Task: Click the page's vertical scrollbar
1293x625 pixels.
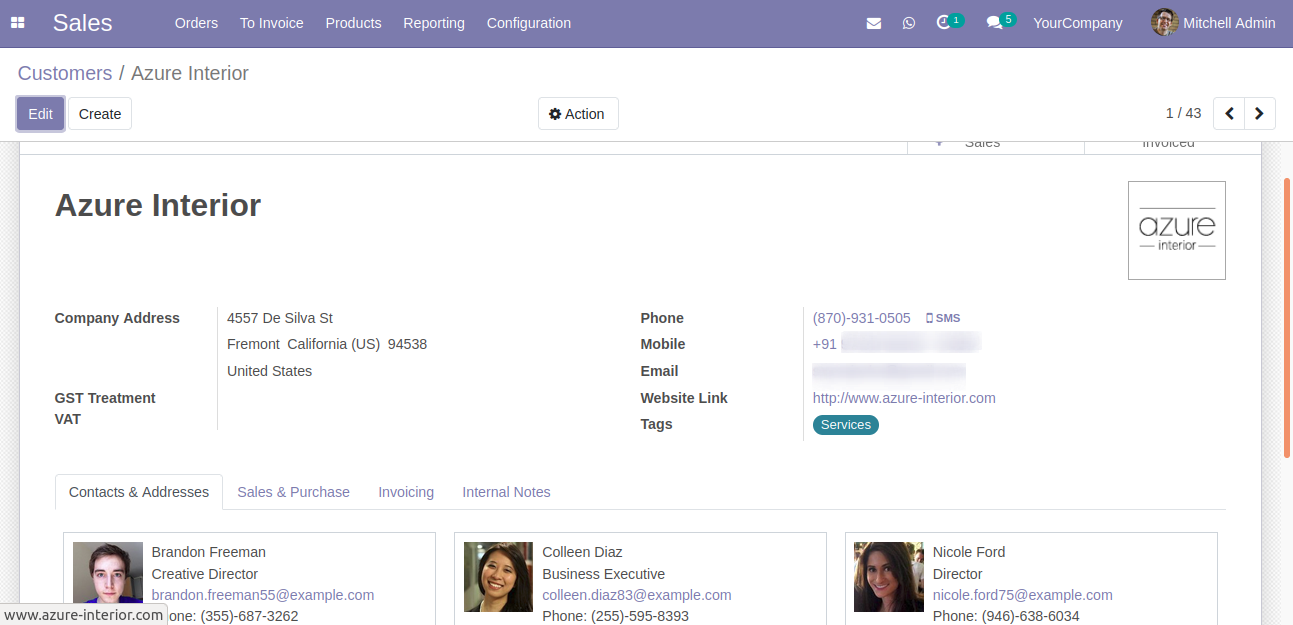Action: click(1287, 318)
